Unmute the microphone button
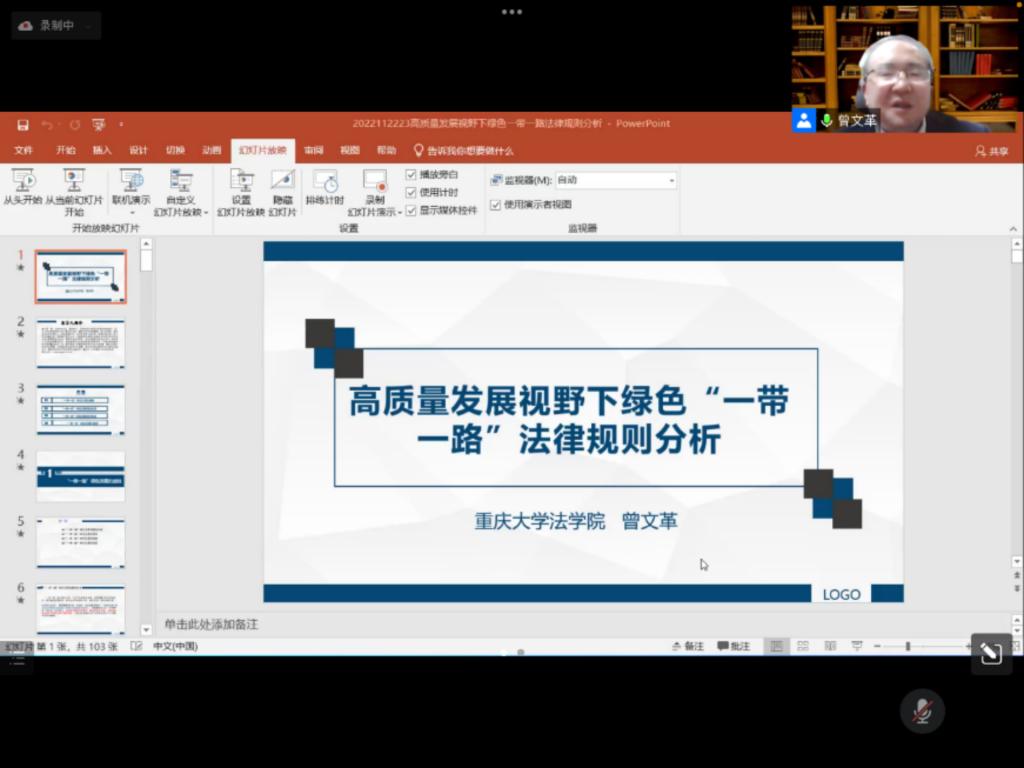 click(x=922, y=711)
